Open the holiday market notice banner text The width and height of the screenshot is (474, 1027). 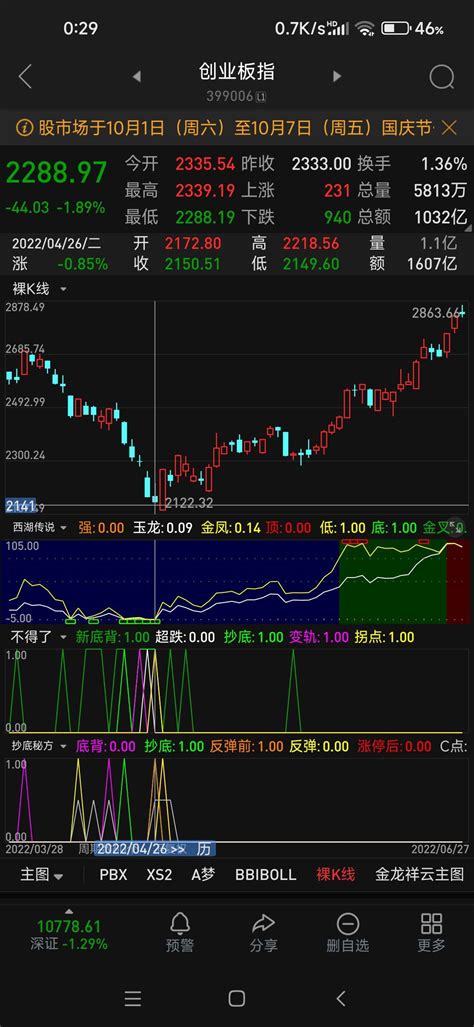(x=236, y=127)
